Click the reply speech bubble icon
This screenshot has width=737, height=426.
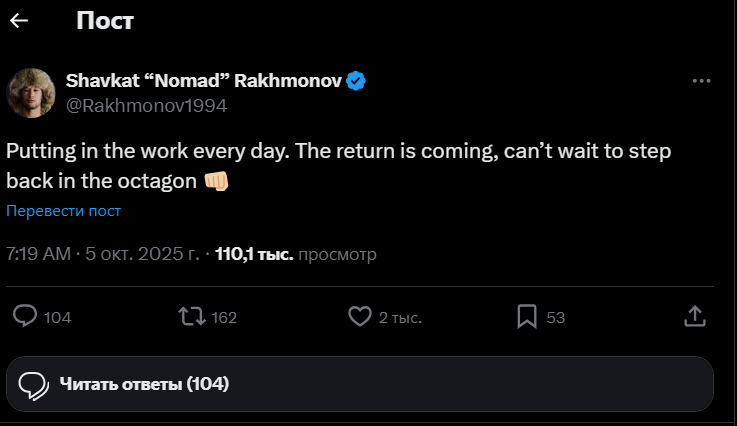point(25,317)
